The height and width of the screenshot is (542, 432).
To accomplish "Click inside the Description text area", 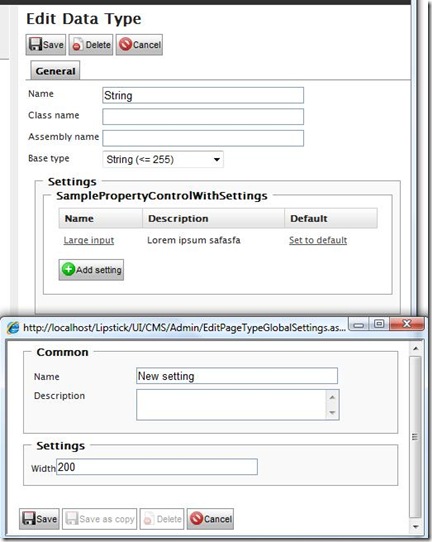I will coord(232,405).
